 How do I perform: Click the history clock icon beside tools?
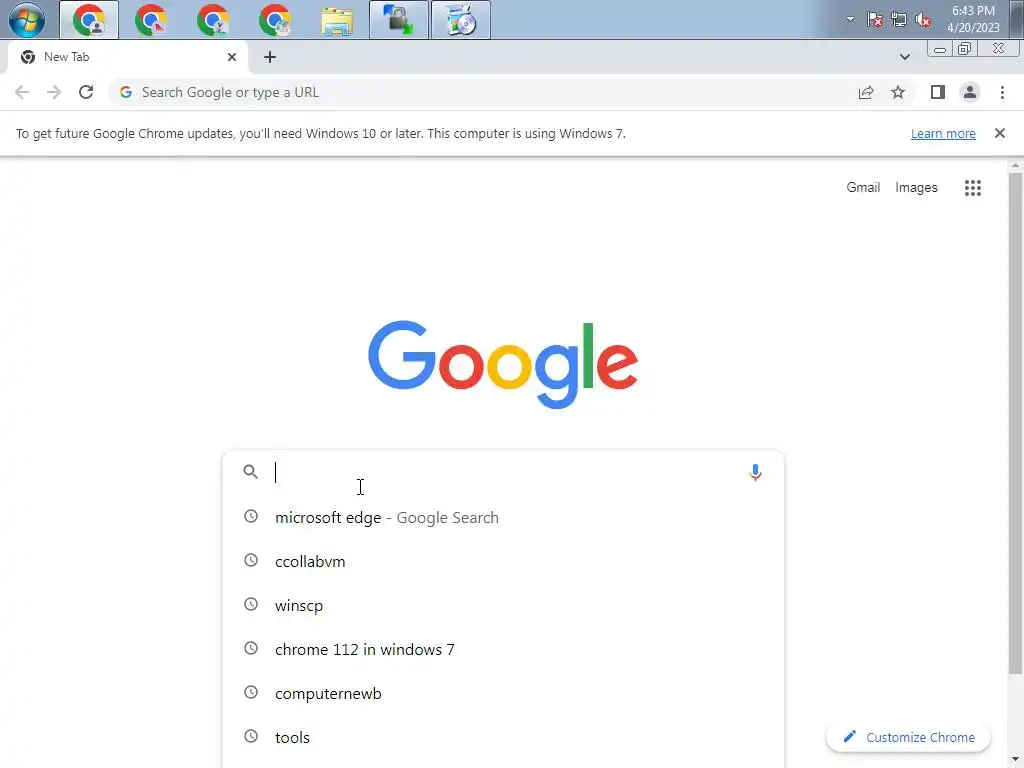click(x=251, y=736)
